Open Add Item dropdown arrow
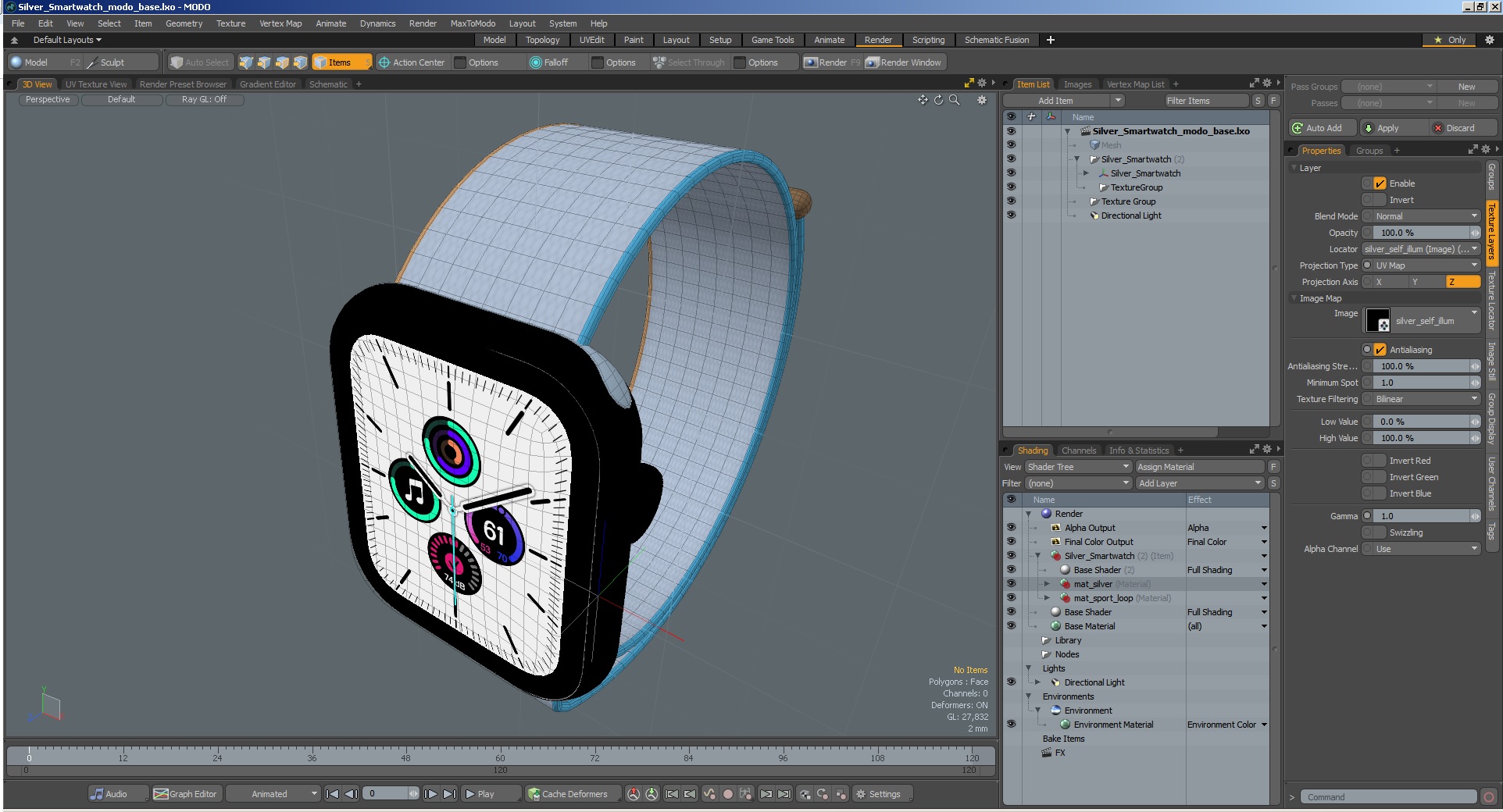1503x812 pixels. [x=1118, y=101]
